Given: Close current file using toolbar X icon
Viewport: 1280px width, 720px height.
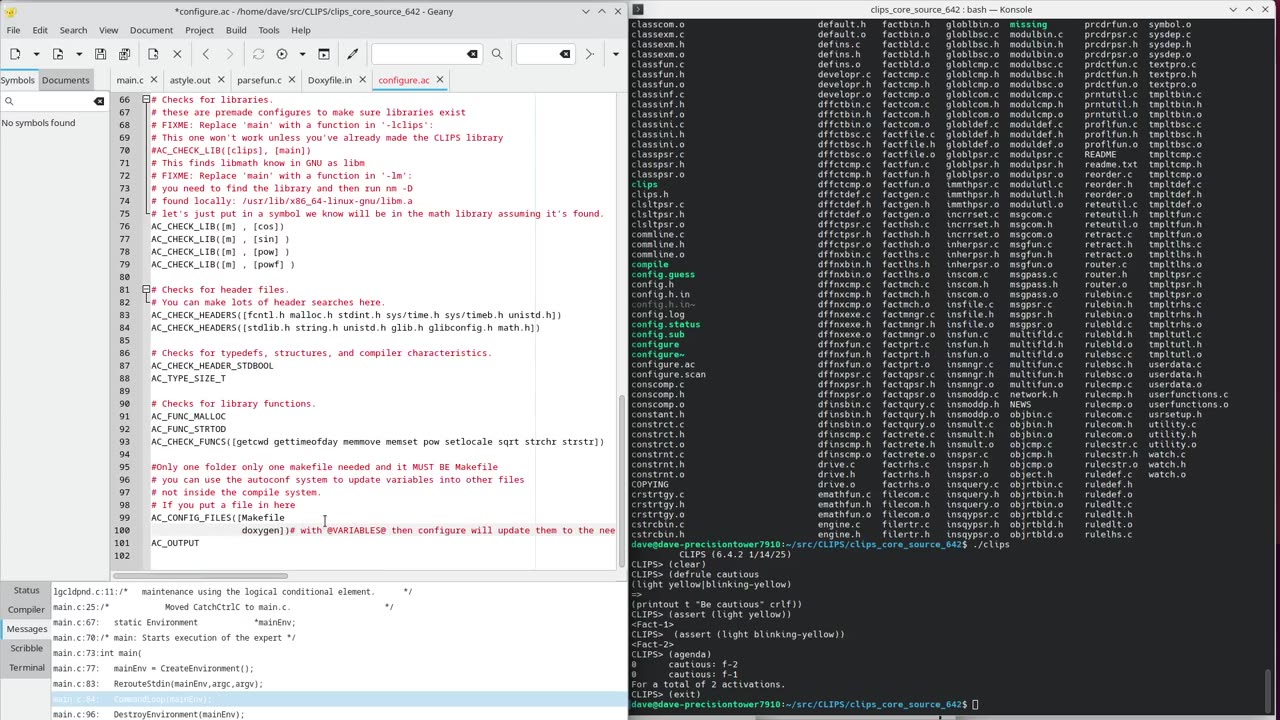Looking at the screenshot, I should (x=177, y=54).
